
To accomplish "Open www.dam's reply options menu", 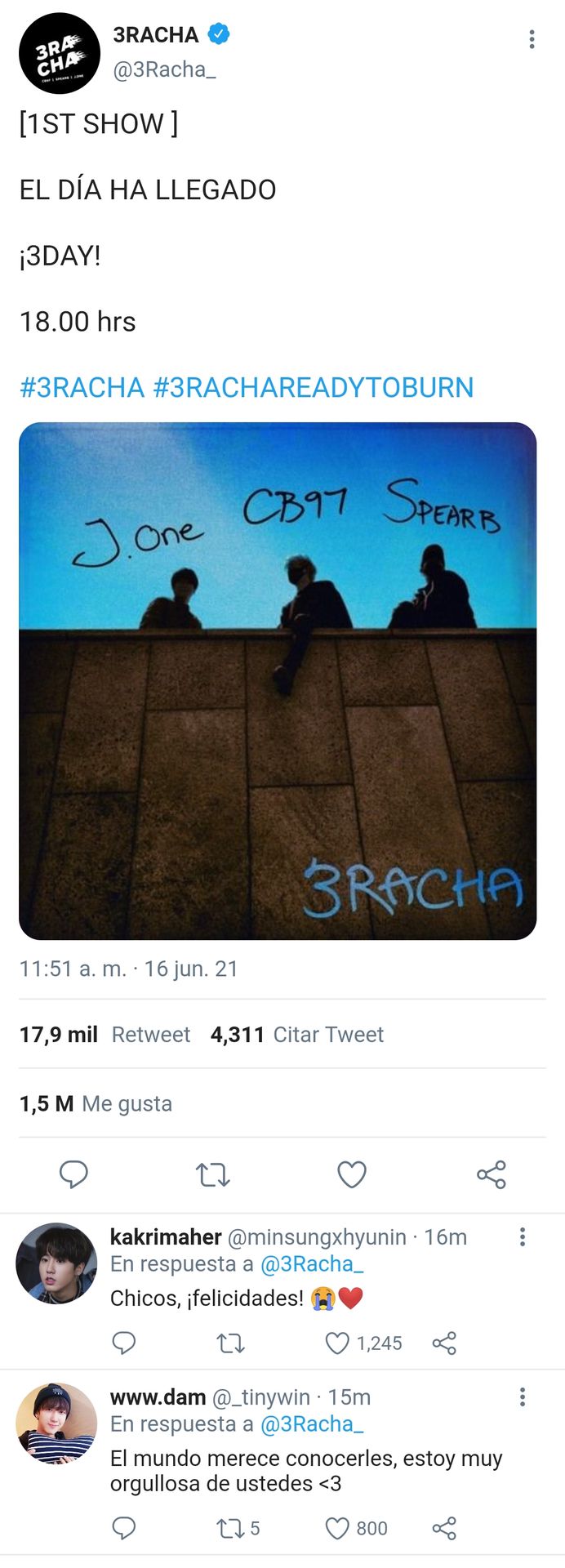I will [523, 1397].
